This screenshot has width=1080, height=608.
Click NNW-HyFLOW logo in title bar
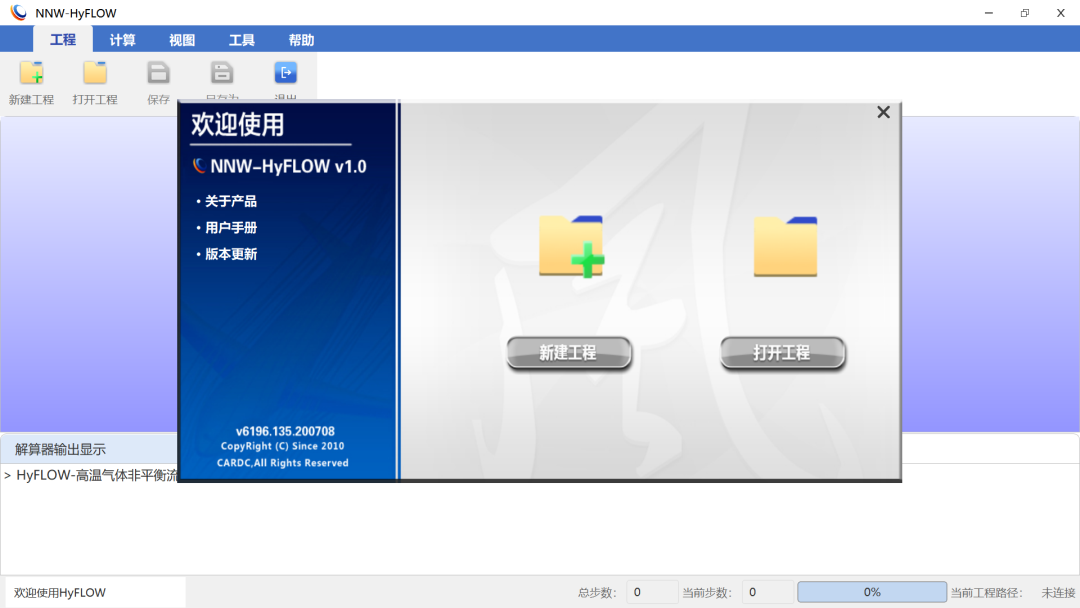click(x=19, y=12)
